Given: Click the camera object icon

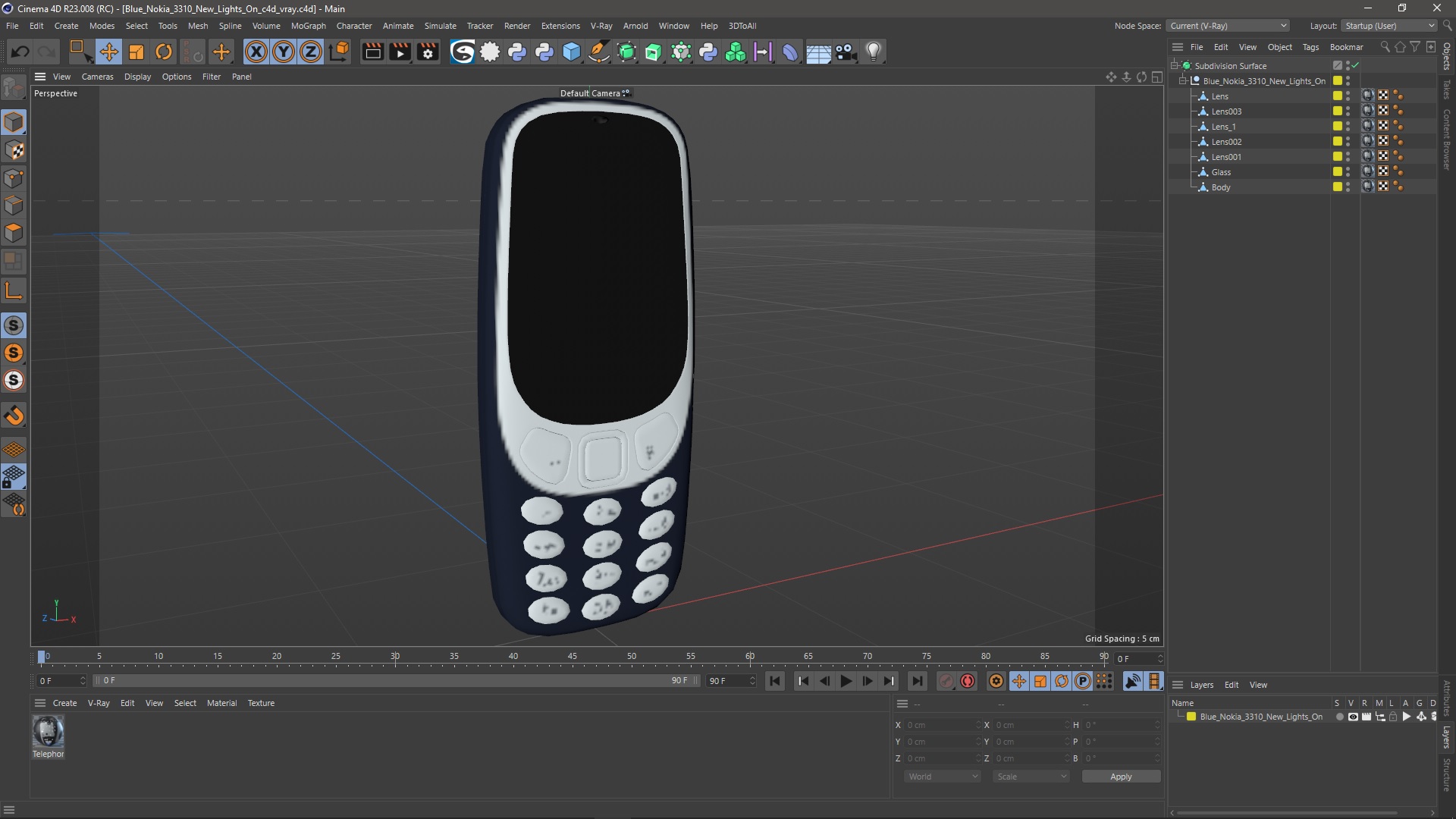Looking at the screenshot, I should [846, 52].
